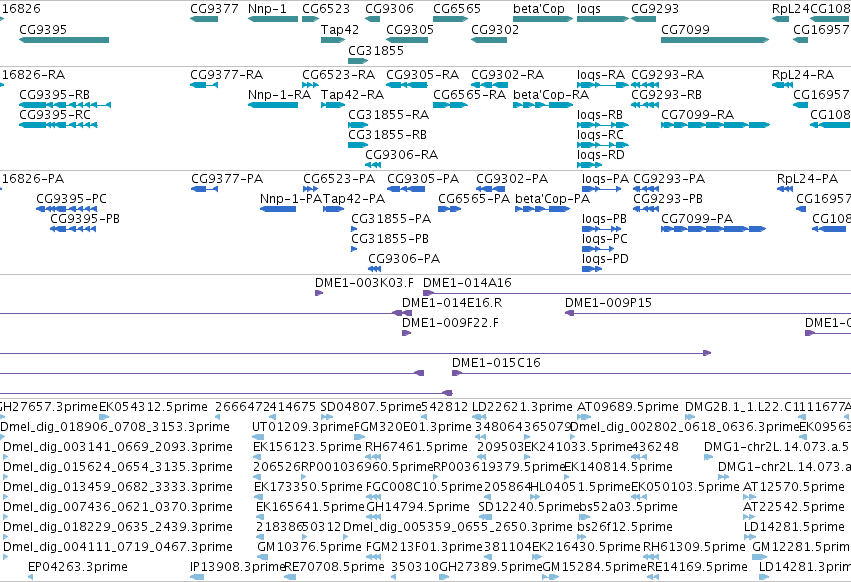Click transcript RpL24-RA label
The height and width of the screenshot is (582, 851).
[803, 74]
